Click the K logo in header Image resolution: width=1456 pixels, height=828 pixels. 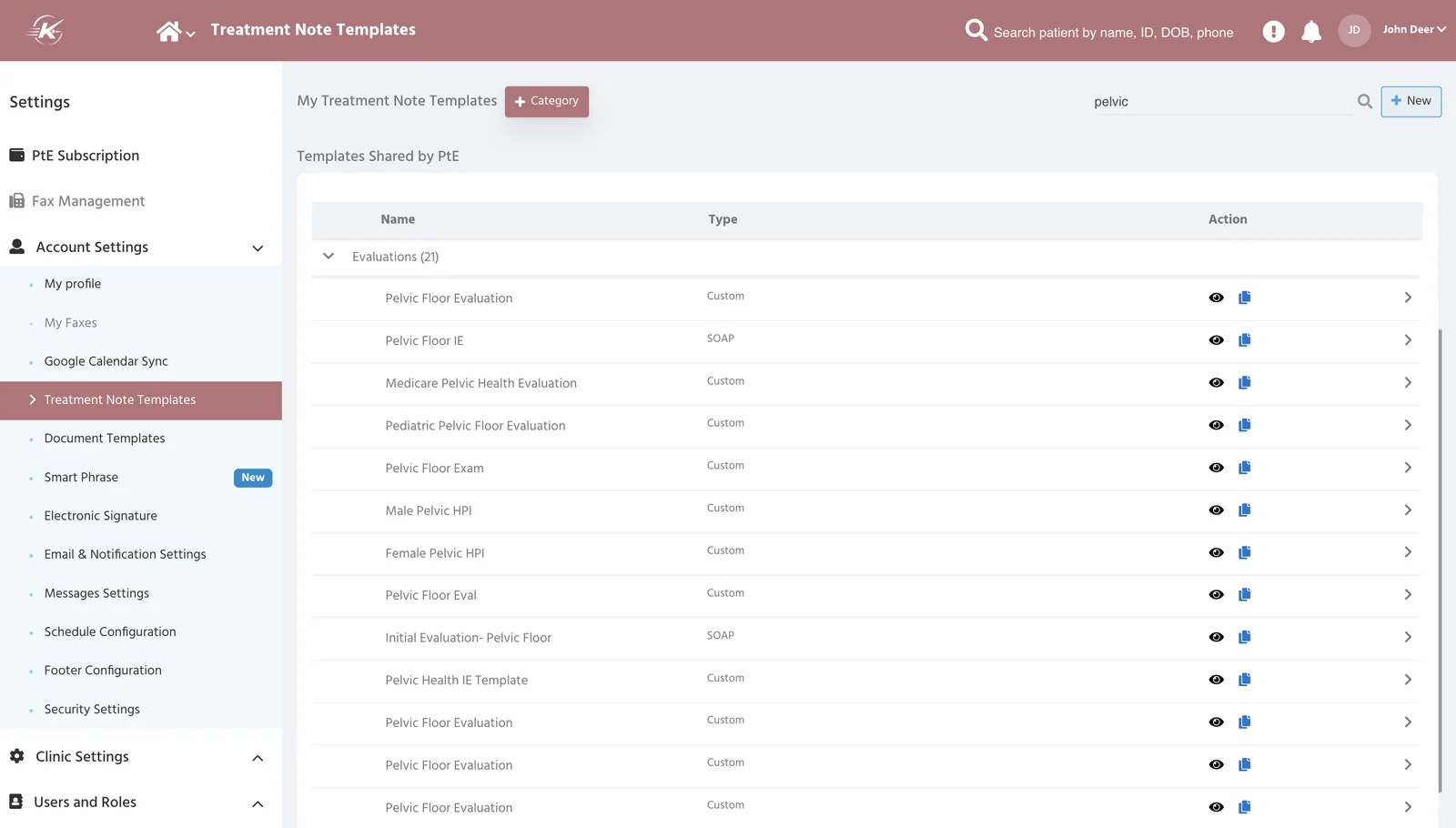[x=45, y=31]
